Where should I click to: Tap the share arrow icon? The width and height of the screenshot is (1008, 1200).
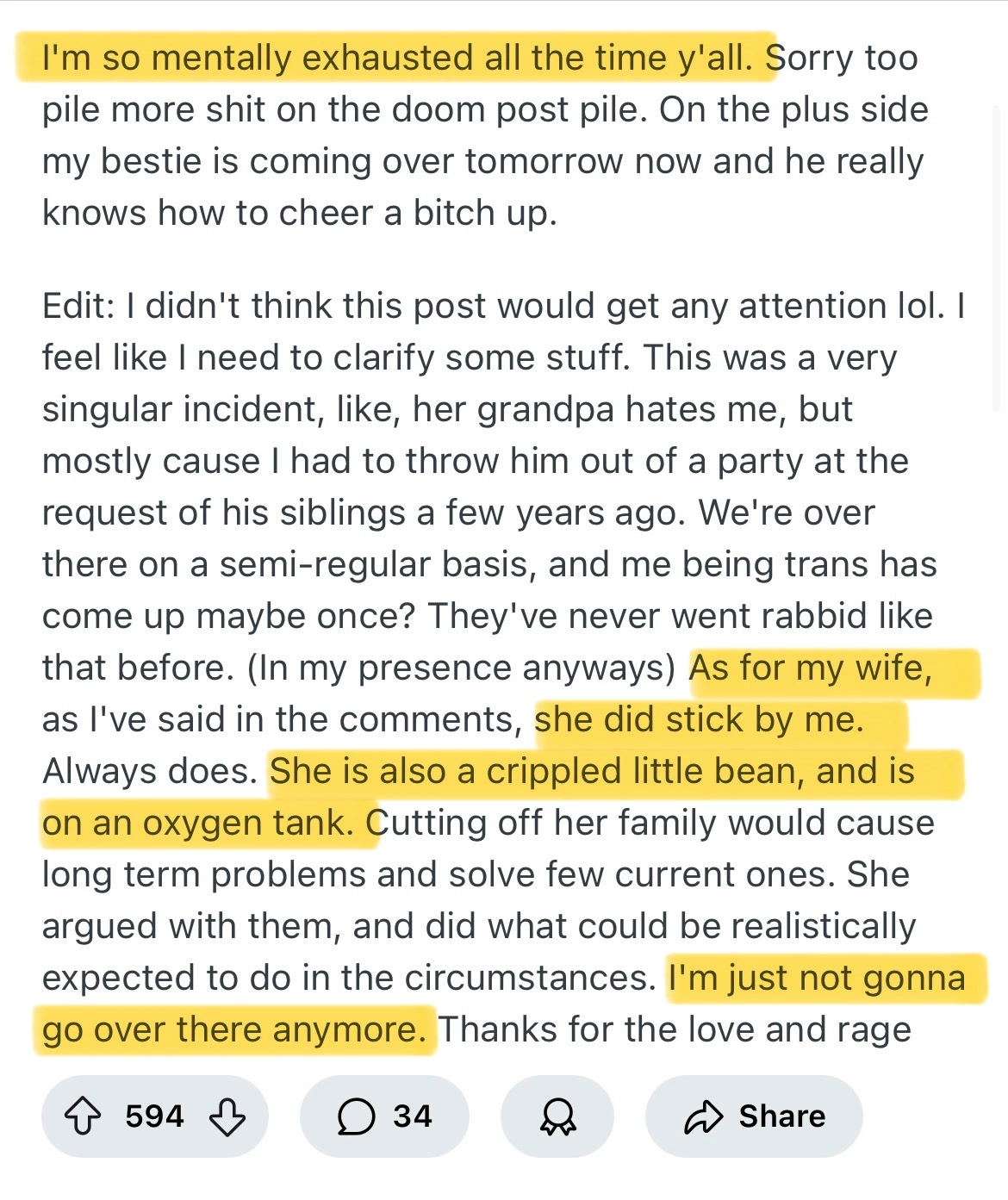tap(703, 1116)
